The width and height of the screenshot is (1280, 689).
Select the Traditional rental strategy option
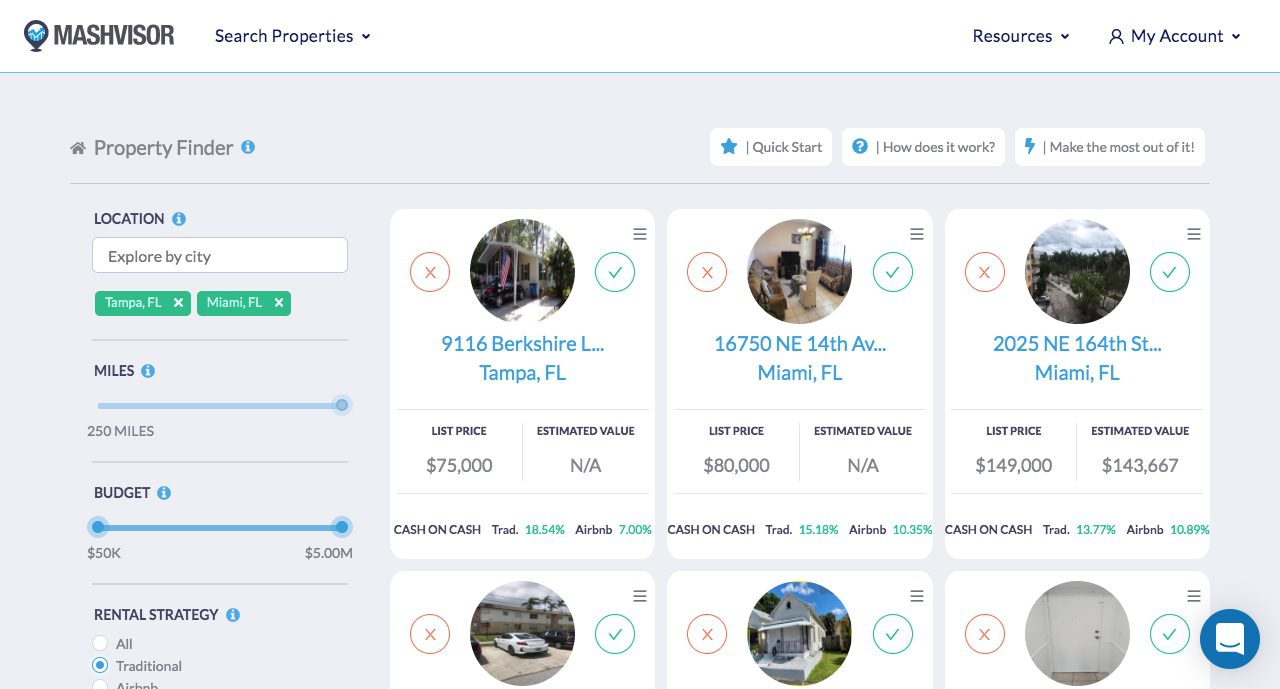(x=100, y=665)
